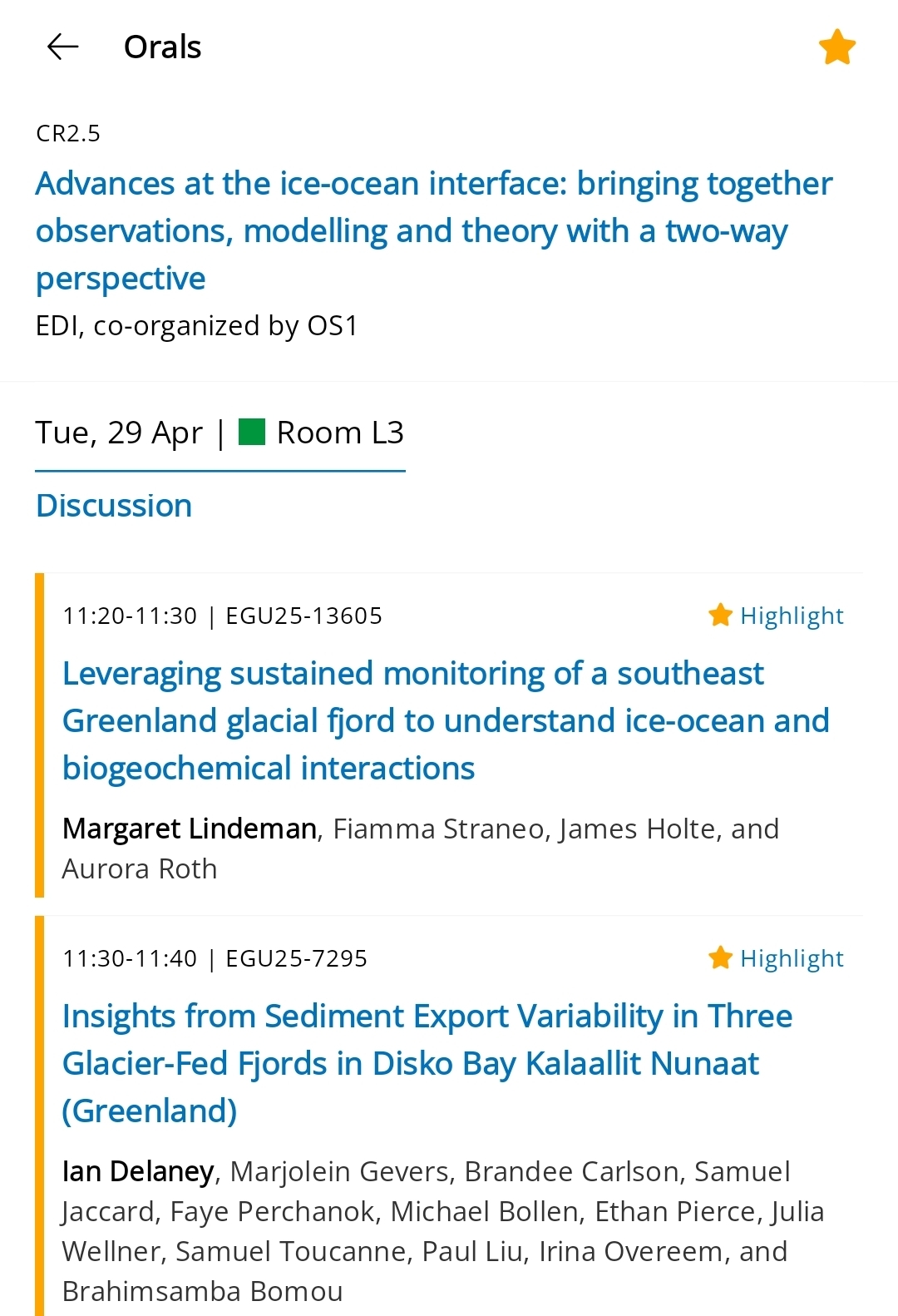
Task: Click the orange bar beside the 11:30 talk
Action: (x=39, y=1115)
